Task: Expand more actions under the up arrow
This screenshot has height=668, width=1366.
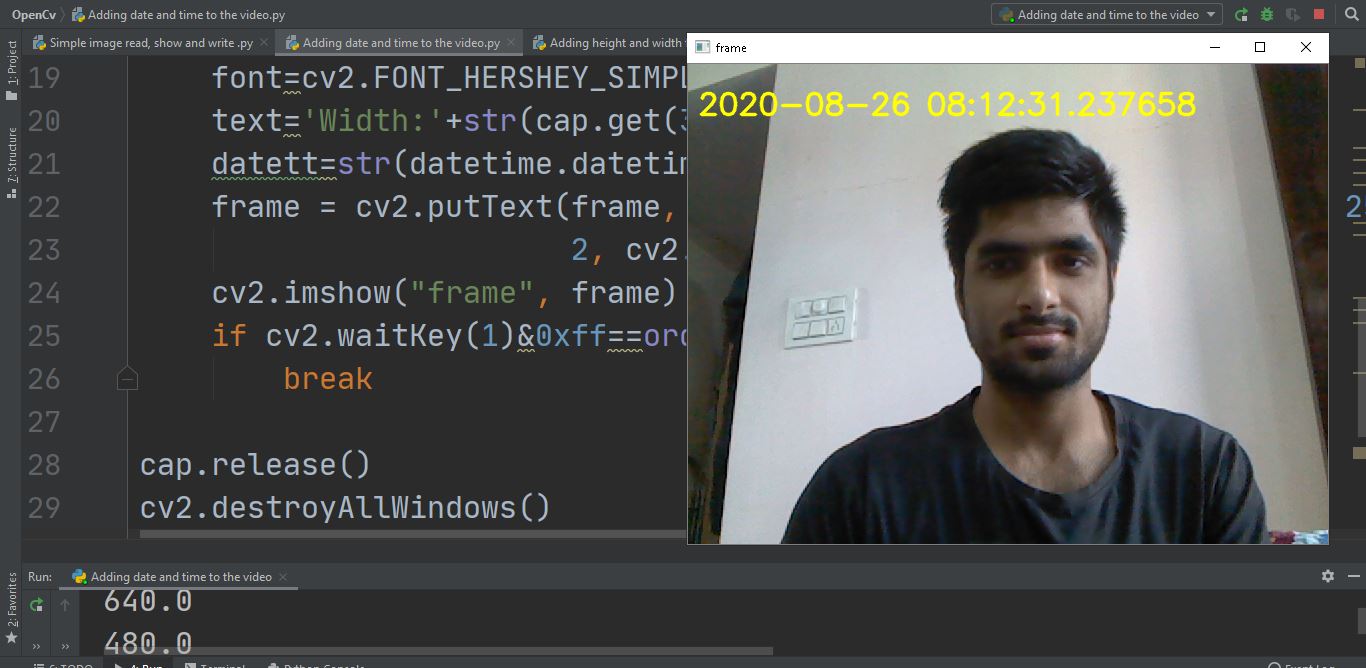Action: tap(66, 646)
